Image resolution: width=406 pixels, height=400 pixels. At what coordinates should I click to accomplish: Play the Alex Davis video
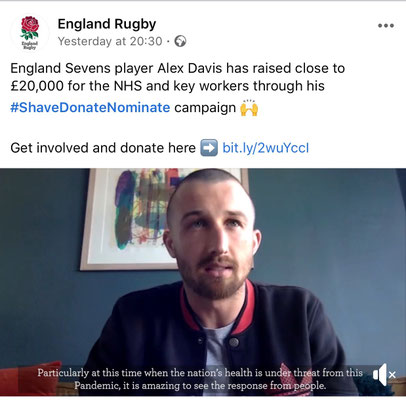[x=203, y=282]
